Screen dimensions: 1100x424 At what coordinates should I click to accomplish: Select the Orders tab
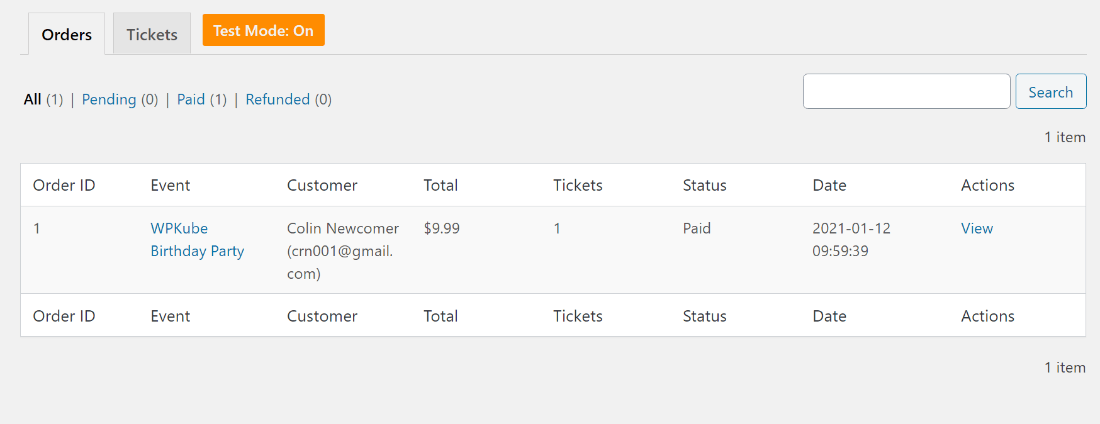pyautogui.click(x=67, y=34)
